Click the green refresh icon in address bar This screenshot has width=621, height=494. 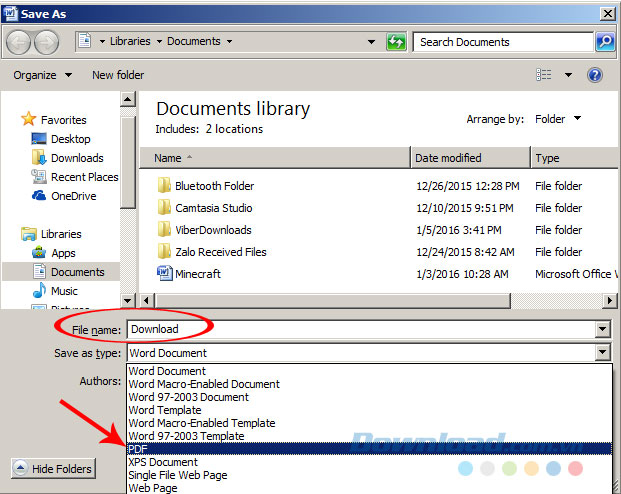pyautogui.click(x=396, y=42)
